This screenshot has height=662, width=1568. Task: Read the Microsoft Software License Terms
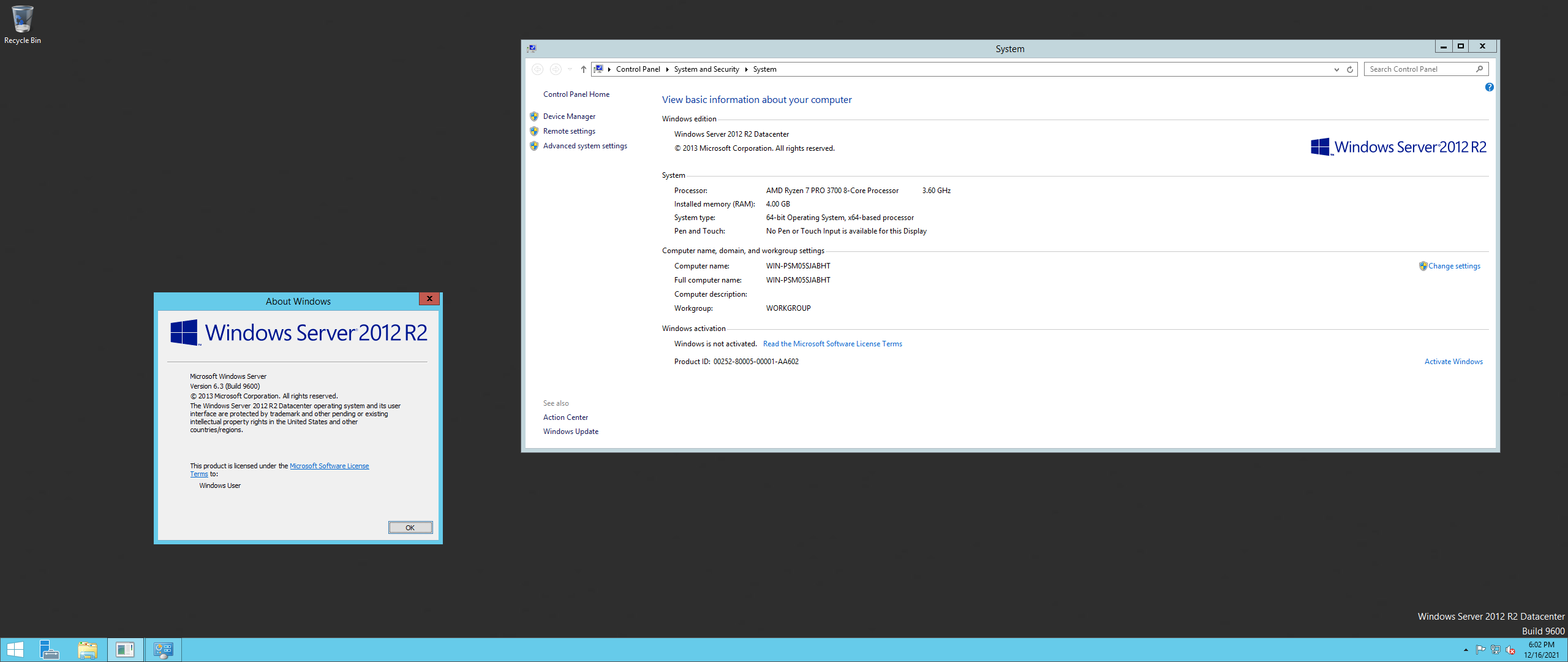(x=832, y=344)
